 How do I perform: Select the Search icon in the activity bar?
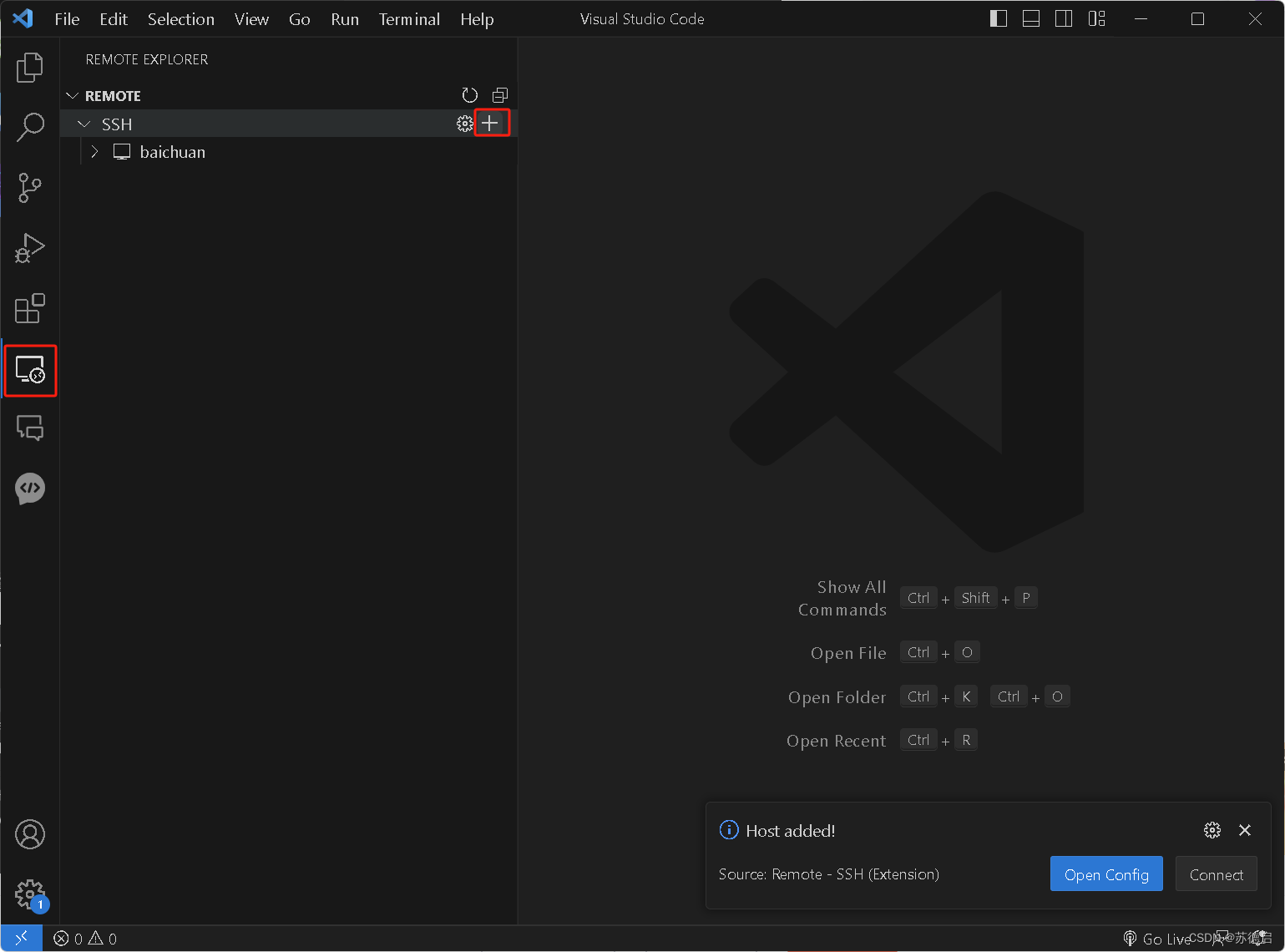coord(30,127)
